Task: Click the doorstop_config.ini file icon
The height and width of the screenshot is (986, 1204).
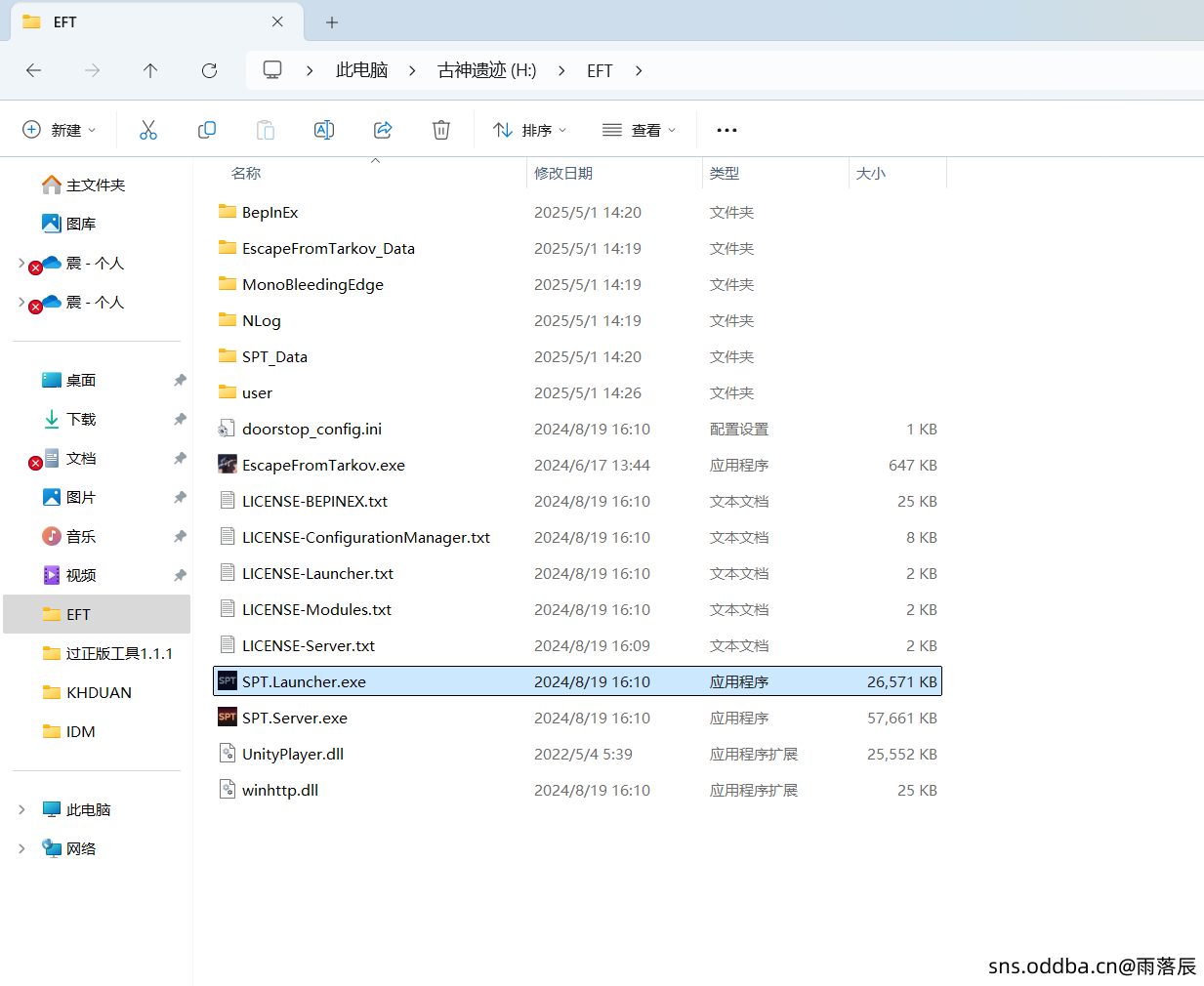Action: 228,429
